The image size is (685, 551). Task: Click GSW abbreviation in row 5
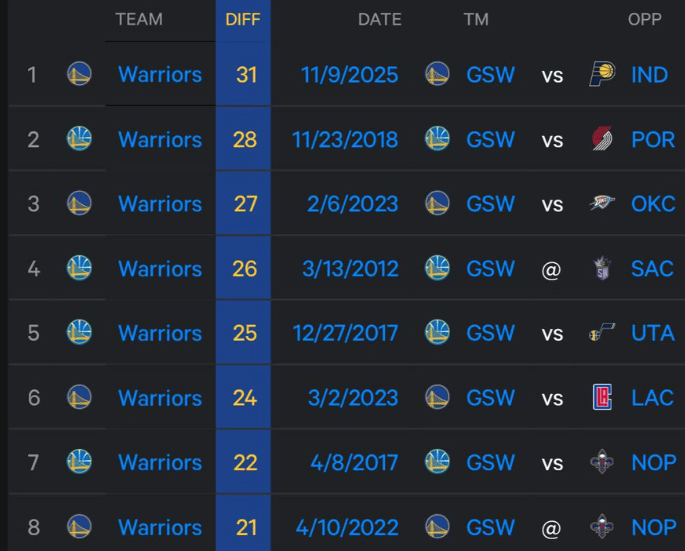pyautogui.click(x=490, y=333)
